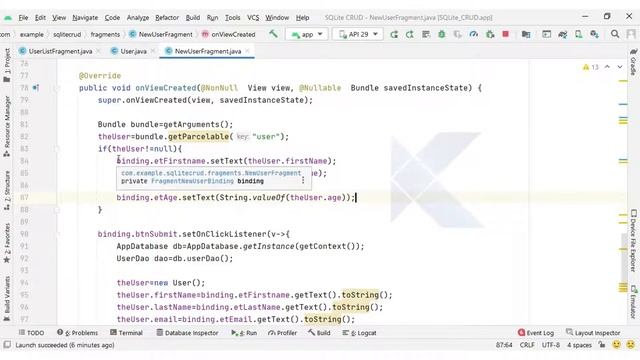Screen dimensions: 640x360
Task: Open the AVD Manager phone icon
Action: (x=578, y=34)
